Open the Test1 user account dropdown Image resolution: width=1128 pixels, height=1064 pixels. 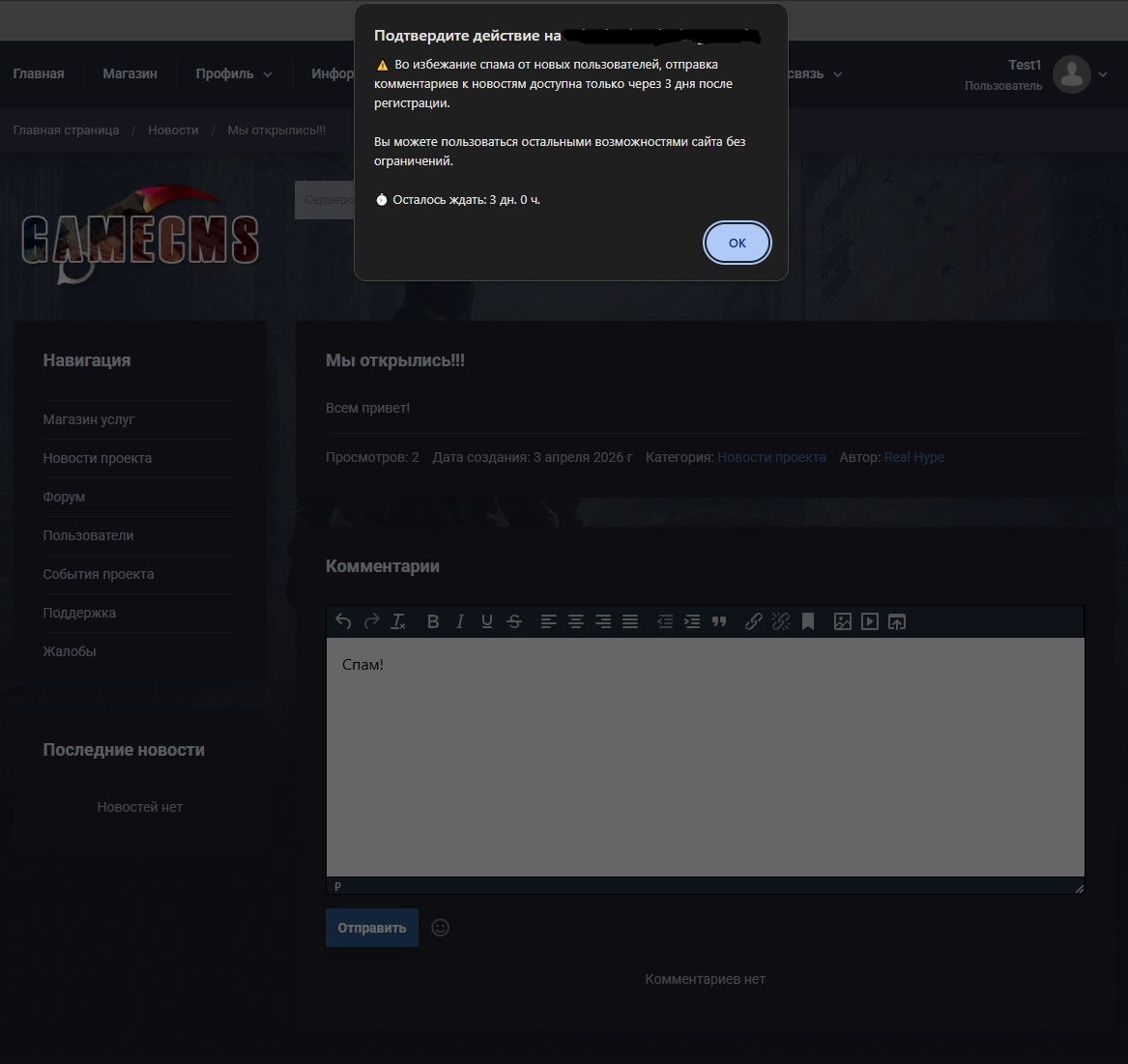click(x=1081, y=74)
